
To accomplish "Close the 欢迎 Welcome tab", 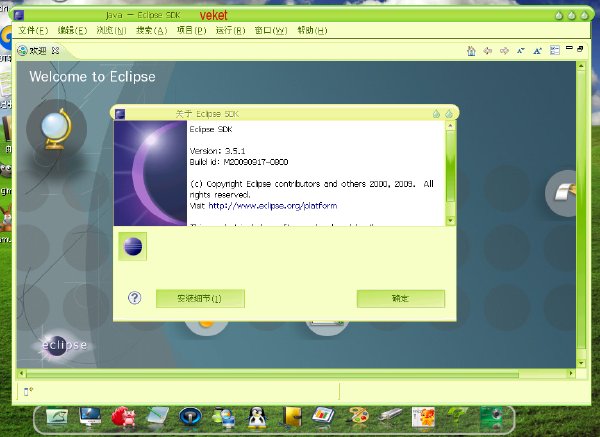I will 55,50.
